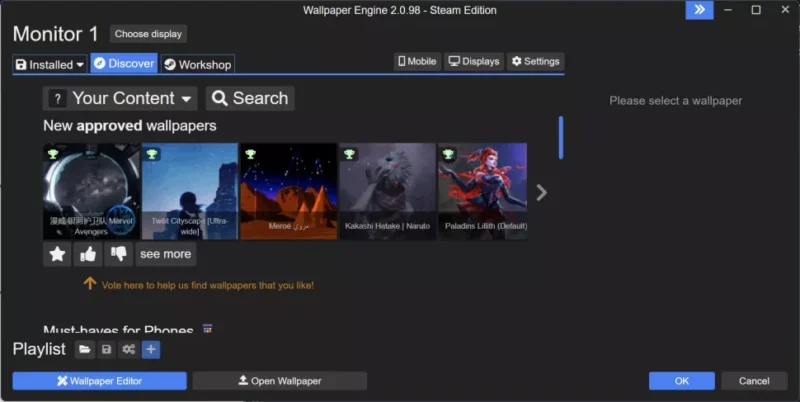
Task: Switch to the Workshop tab
Action: tap(197, 64)
